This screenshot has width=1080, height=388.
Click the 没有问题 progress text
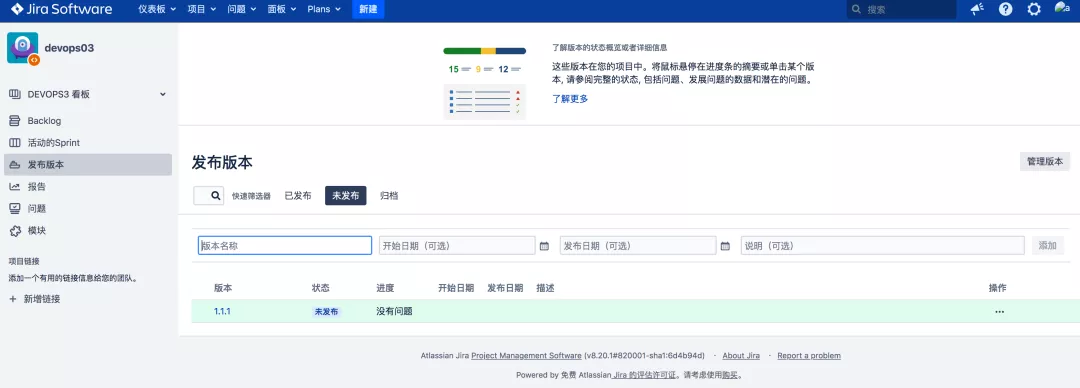coord(395,312)
